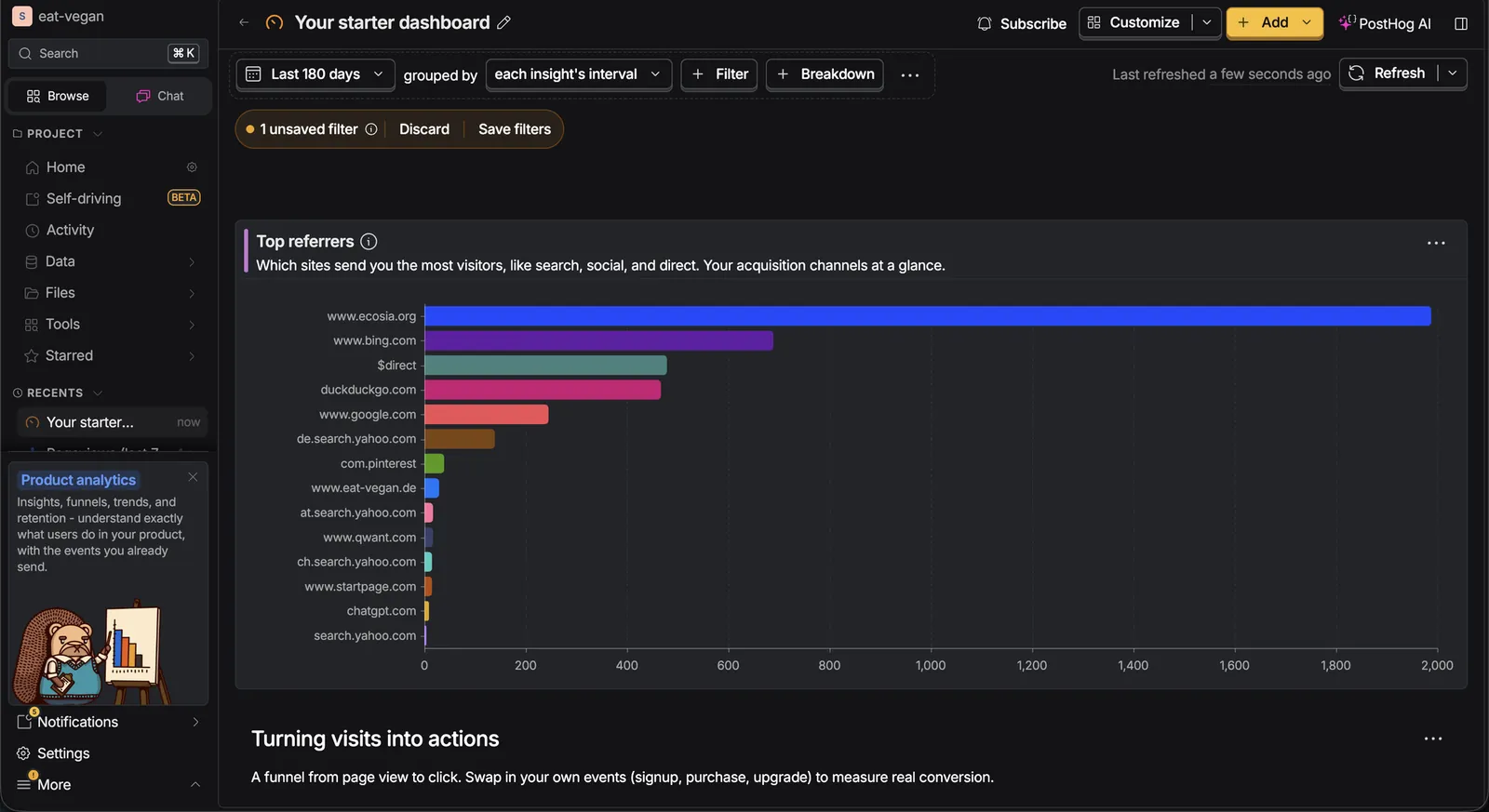Image resolution: width=1489 pixels, height=812 pixels.
Task: Click the 1 unsaved filter label
Action: 309,129
